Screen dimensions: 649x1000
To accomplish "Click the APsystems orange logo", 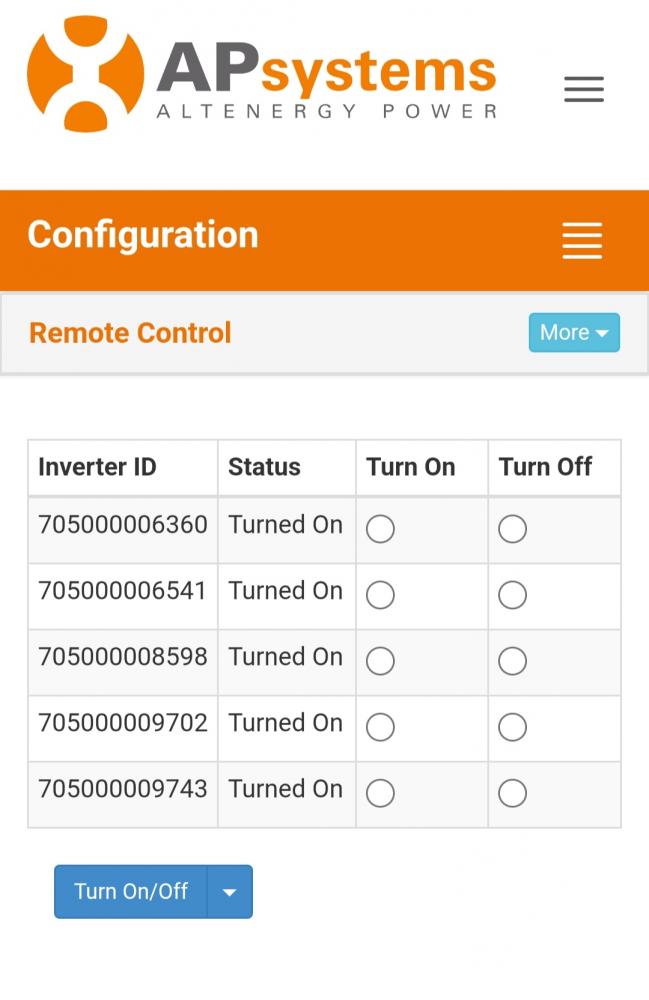I will (261, 73).
